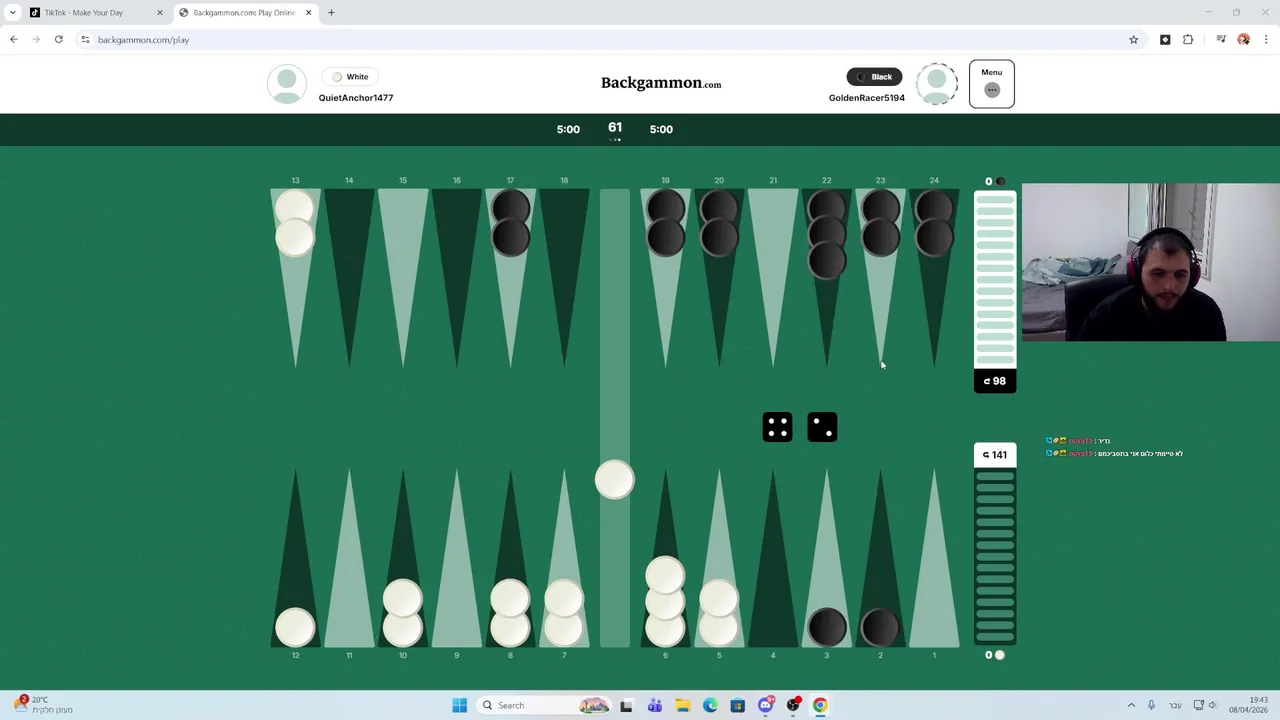This screenshot has height=720, width=1280.
Task: Select white checker on point 12
Action: tap(295, 628)
